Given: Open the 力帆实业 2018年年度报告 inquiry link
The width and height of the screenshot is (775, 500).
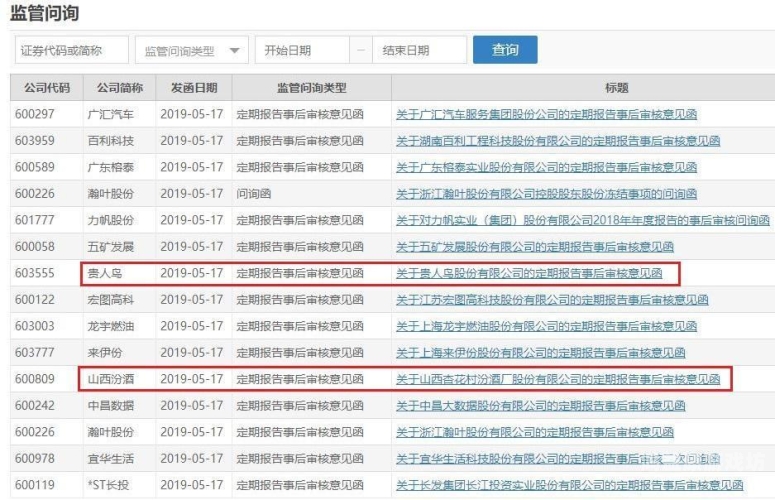Looking at the screenshot, I should point(583,220).
